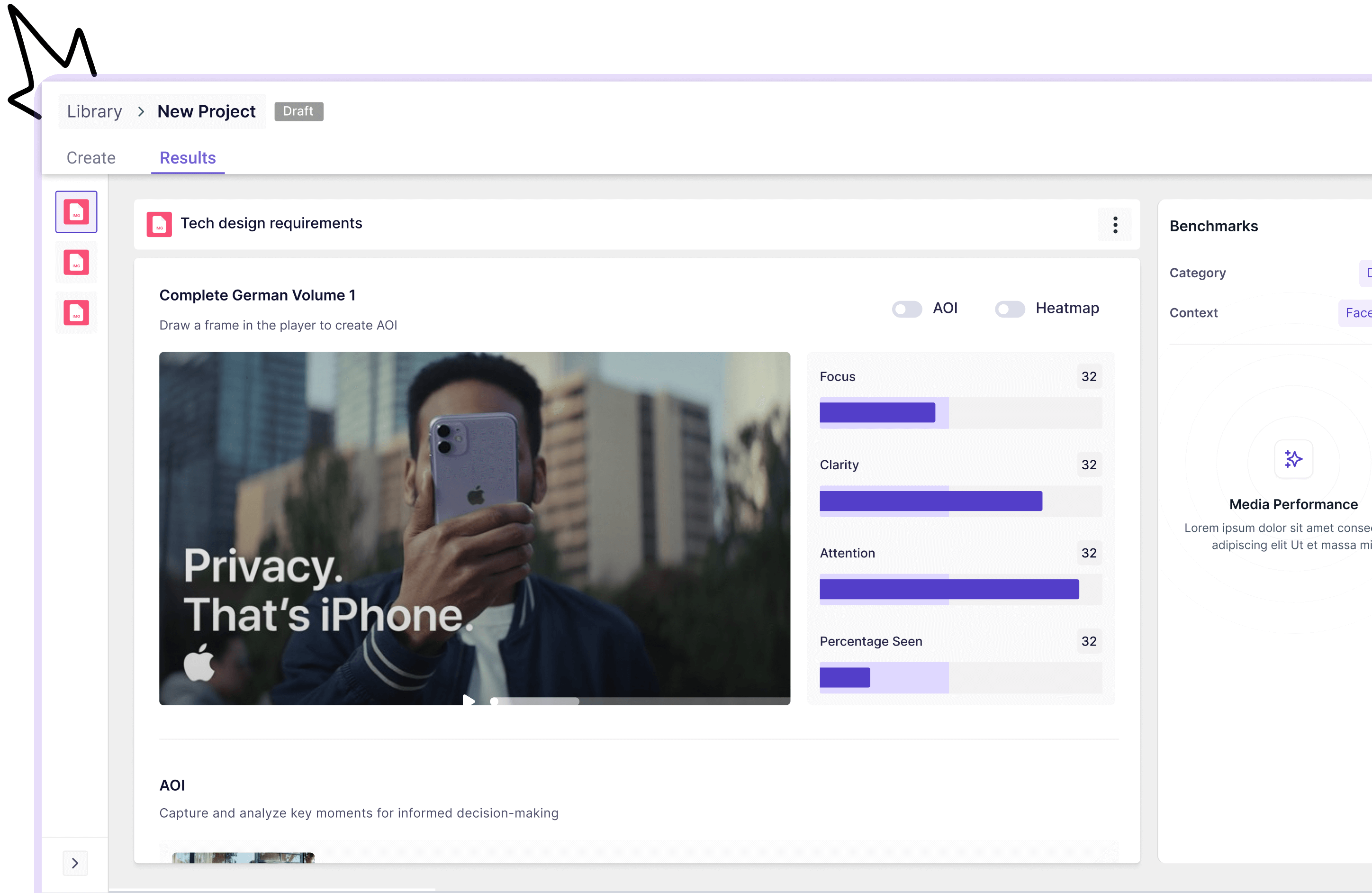
Task: Toggle the AOI switch on
Action: [907, 309]
